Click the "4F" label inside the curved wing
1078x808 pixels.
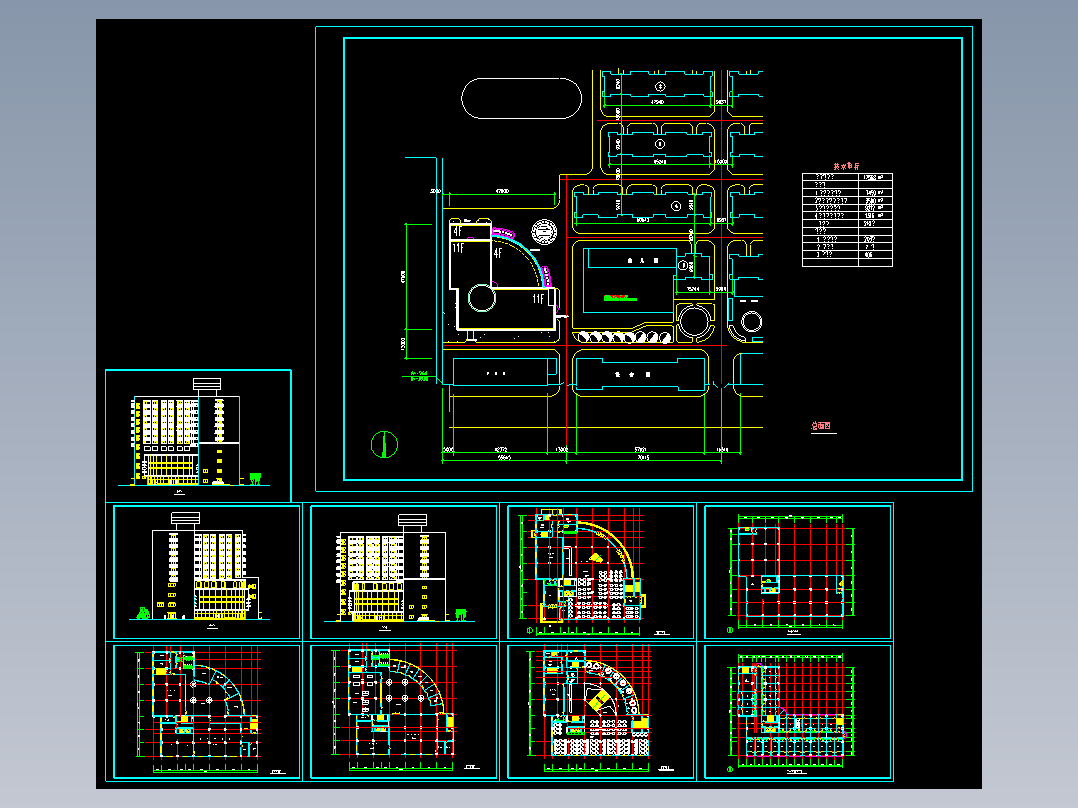click(x=498, y=253)
